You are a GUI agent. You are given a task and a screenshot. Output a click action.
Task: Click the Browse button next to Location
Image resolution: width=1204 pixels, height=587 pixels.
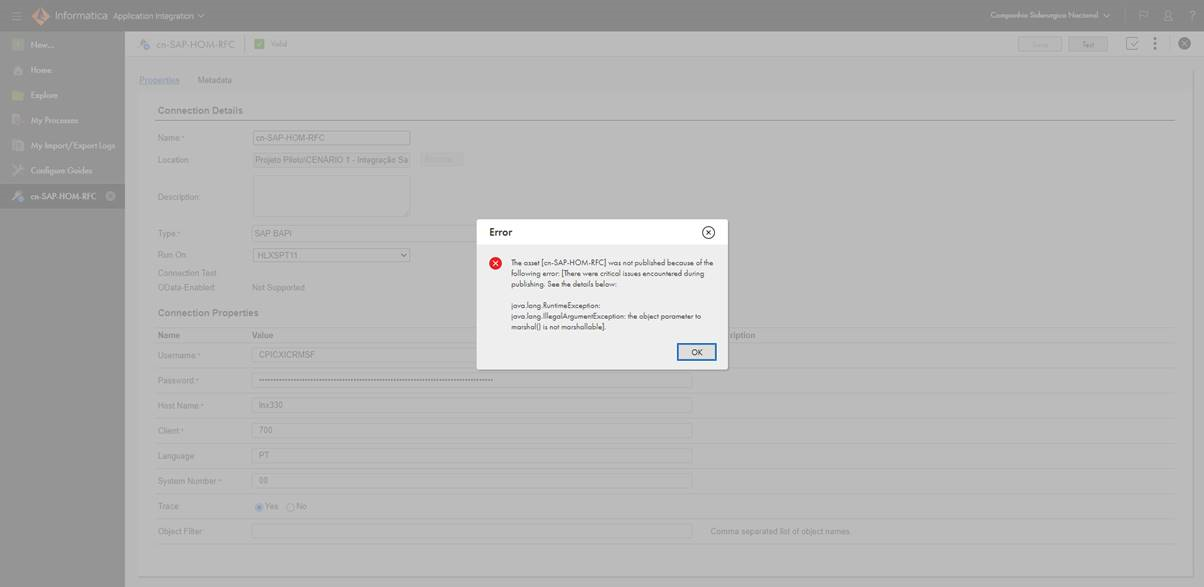click(x=441, y=160)
